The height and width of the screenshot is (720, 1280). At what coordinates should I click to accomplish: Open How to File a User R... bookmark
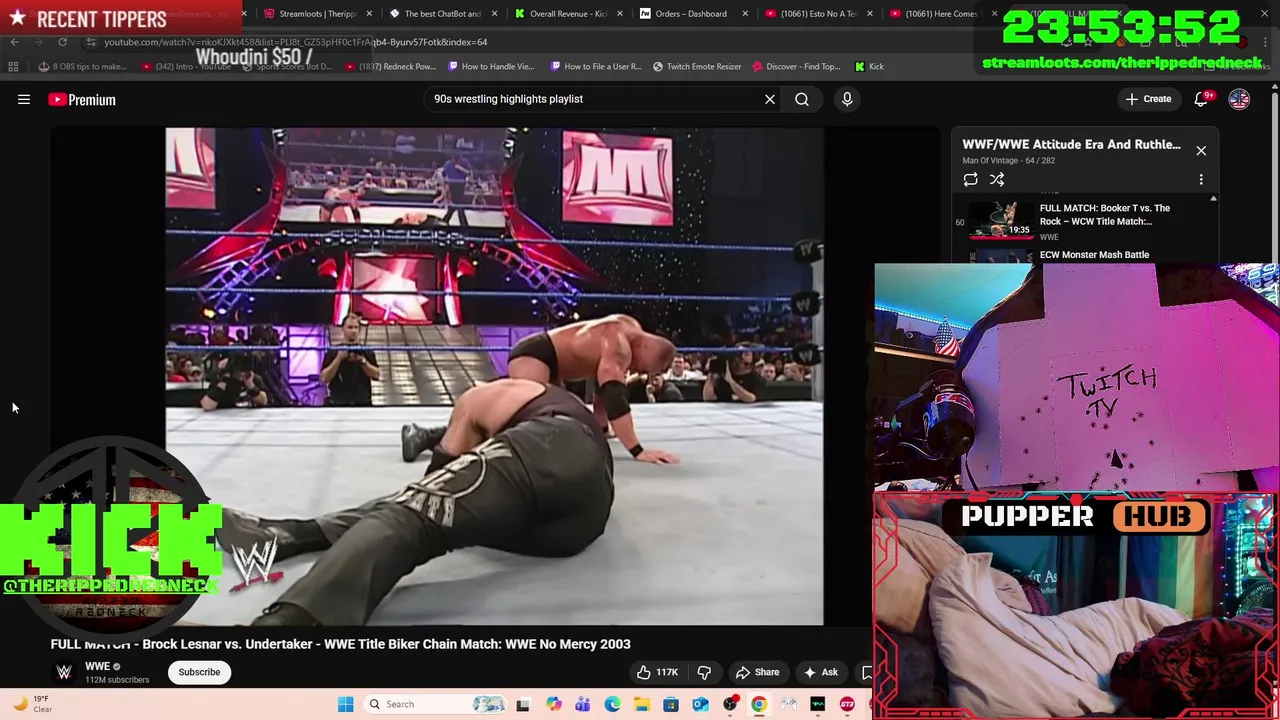596,67
